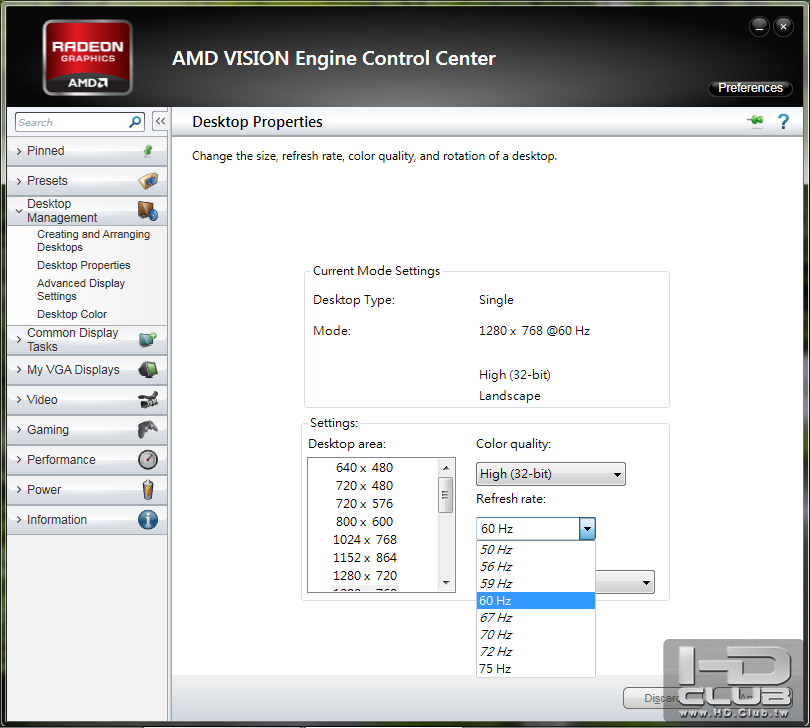Viewport: 810px width, 728px height.
Task: Select 800 x 600 desktop area
Action: pos(364,522)
